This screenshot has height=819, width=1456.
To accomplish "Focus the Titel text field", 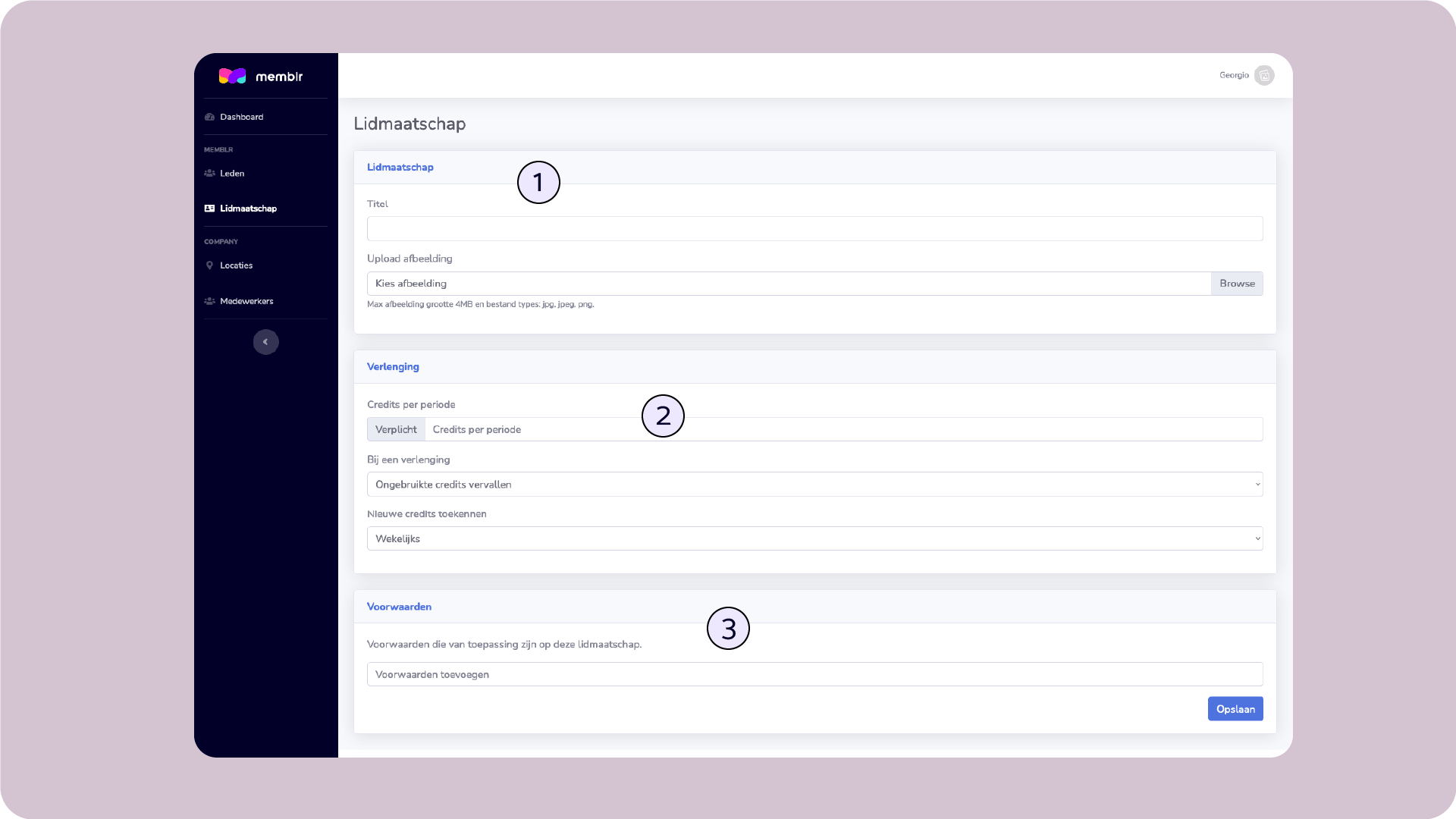I will (x=814, y=229).
